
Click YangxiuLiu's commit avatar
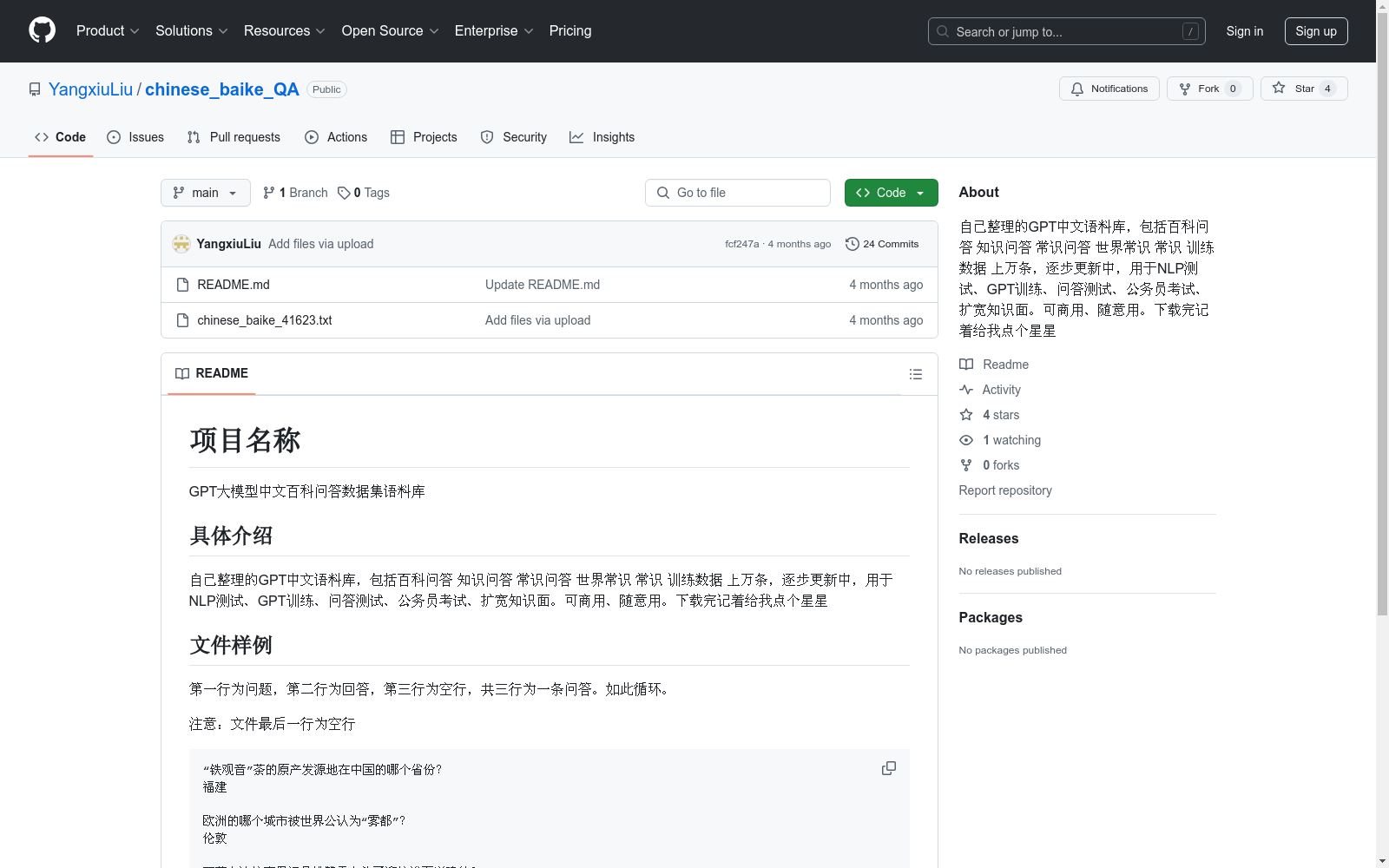[x=181, y=244]
